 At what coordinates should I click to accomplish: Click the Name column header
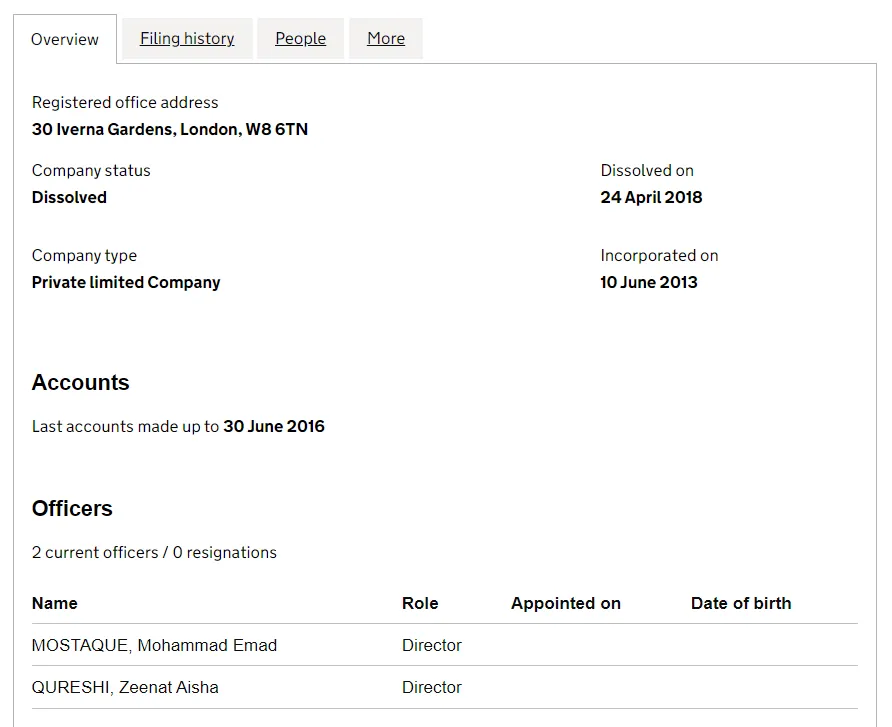(x=54, y=603)
